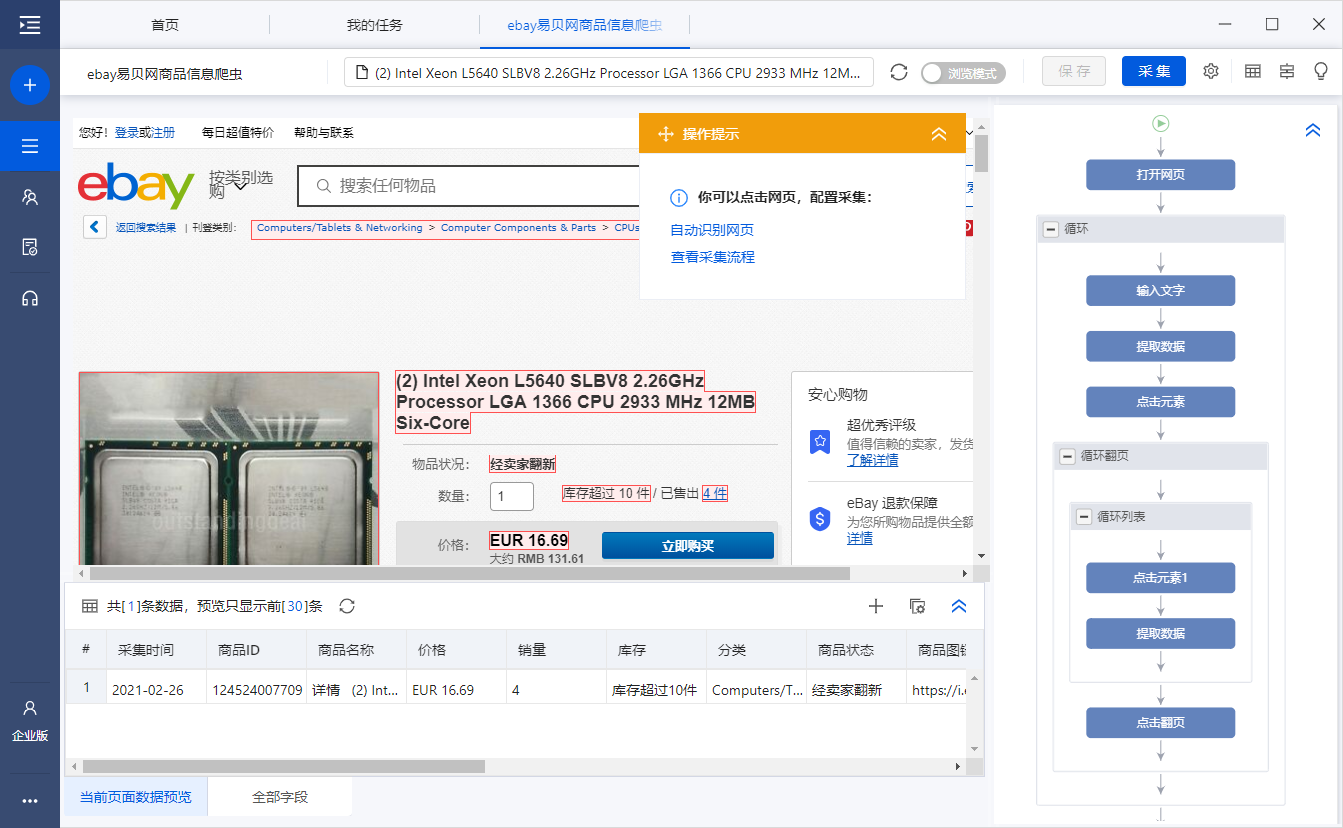This screenshot has height=828, width=1343.
Task: Collapse the 操作提示 panel with chevron
Action: [939, 134]
